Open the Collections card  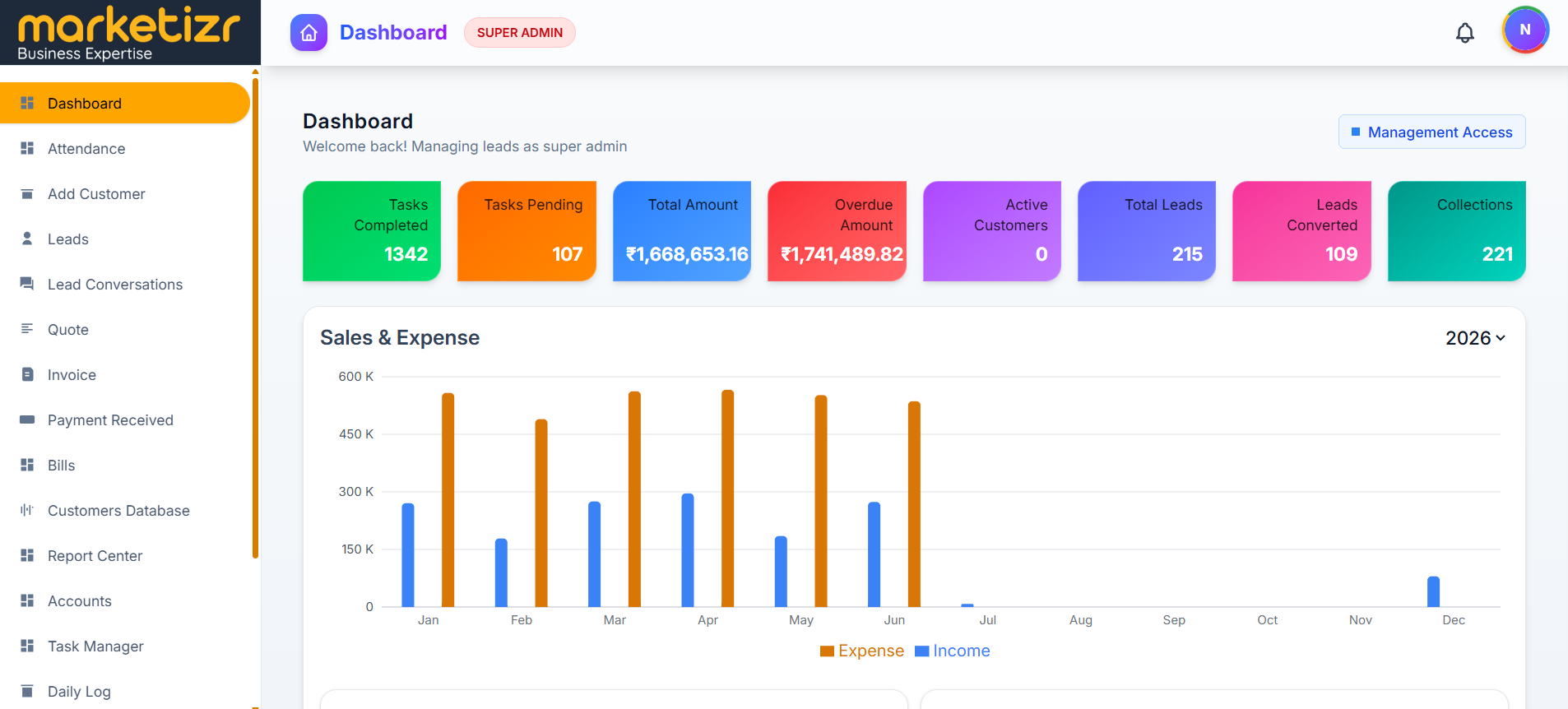click(1457, 231)
